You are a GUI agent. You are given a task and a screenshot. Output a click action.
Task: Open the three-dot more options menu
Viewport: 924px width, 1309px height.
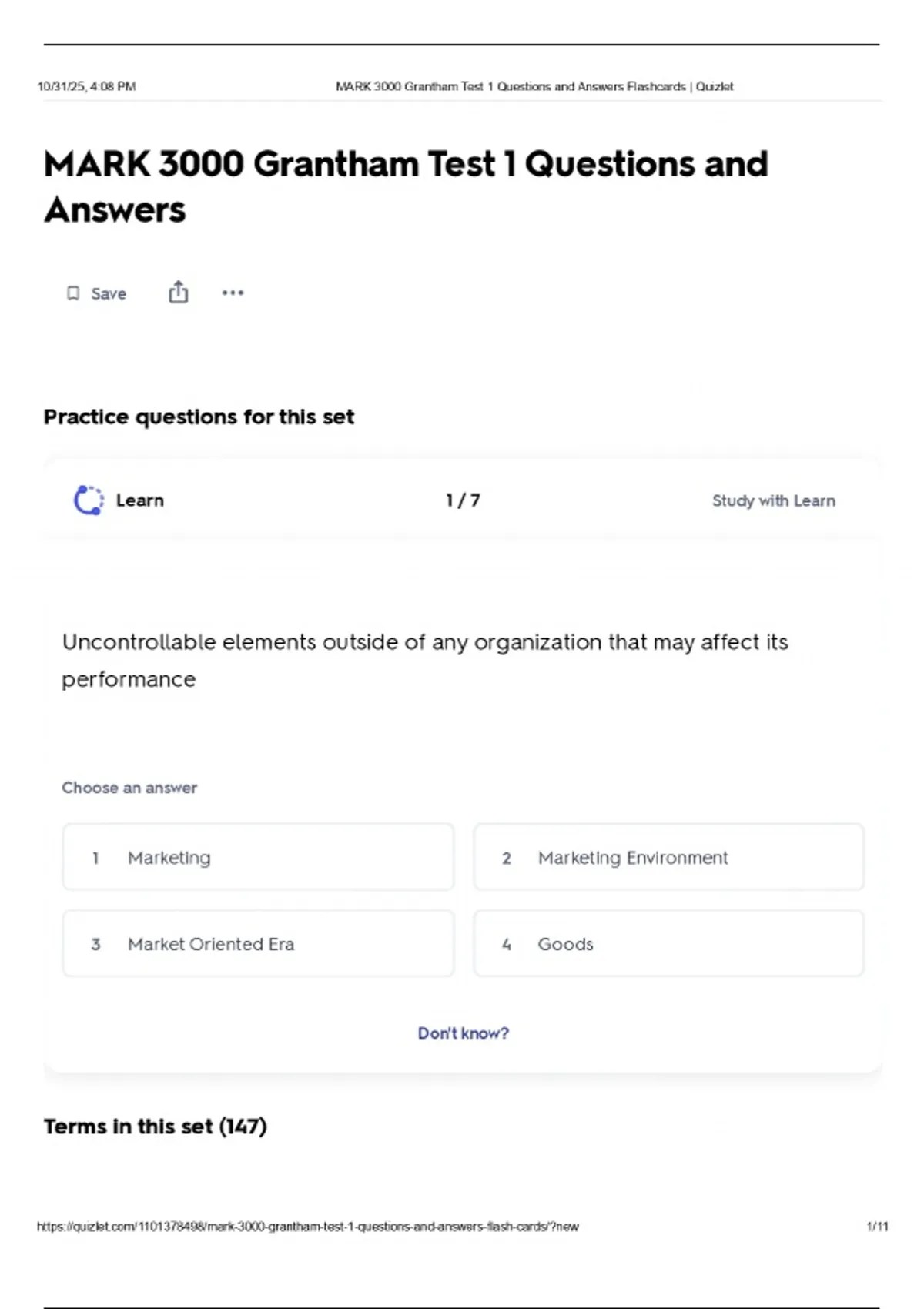[x=233, y=293]
